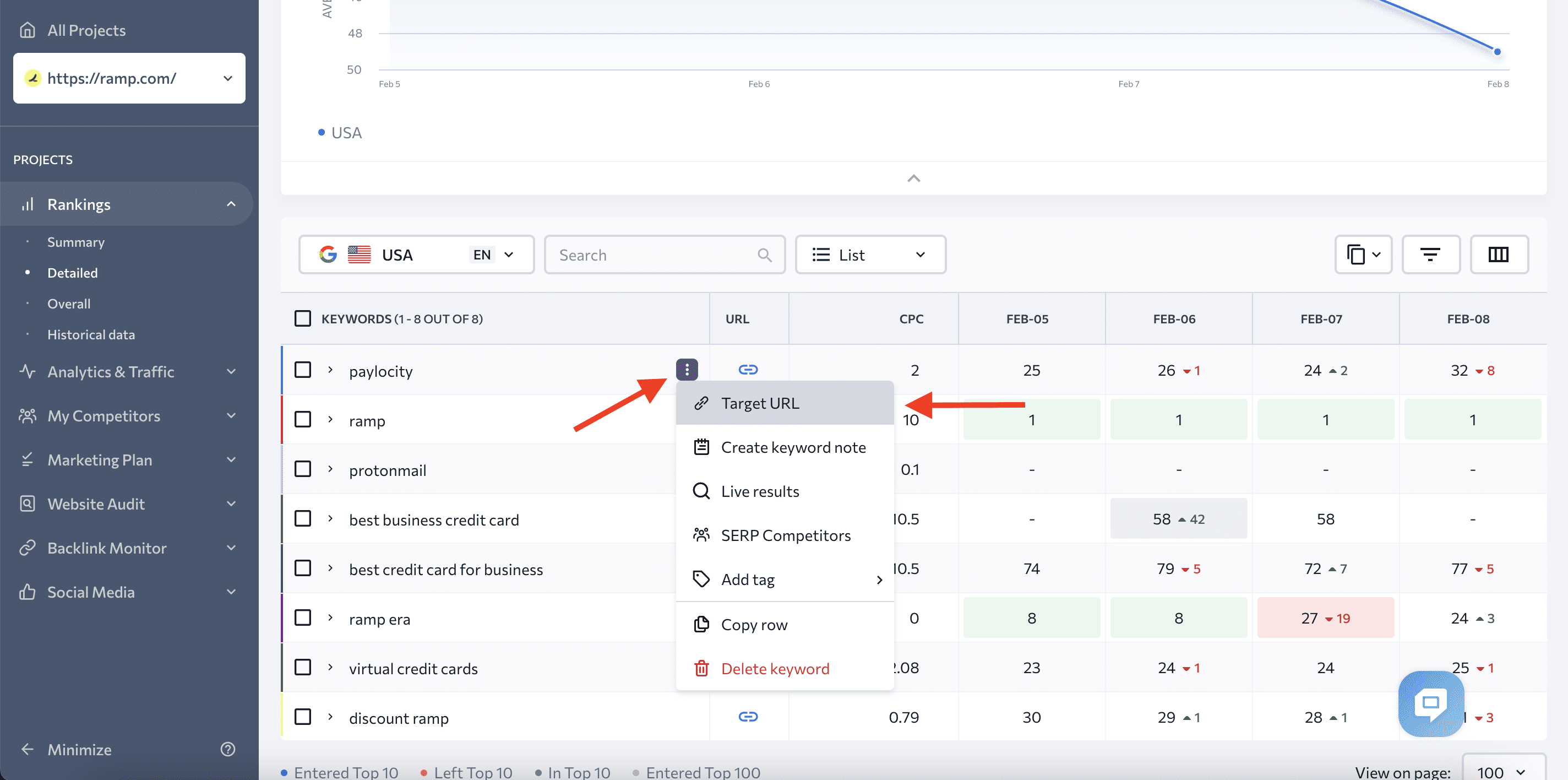
Task: Click the Website Audit sidebar icon
Action: tap(27, 504)
